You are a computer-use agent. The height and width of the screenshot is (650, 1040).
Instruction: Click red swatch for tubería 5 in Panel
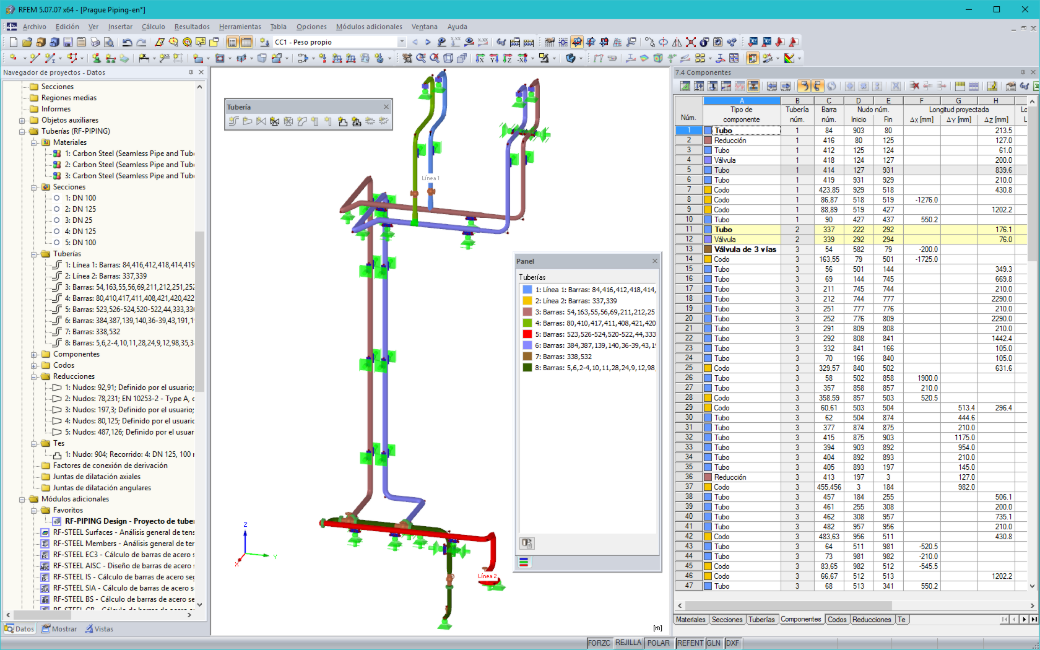pos(527,334)
